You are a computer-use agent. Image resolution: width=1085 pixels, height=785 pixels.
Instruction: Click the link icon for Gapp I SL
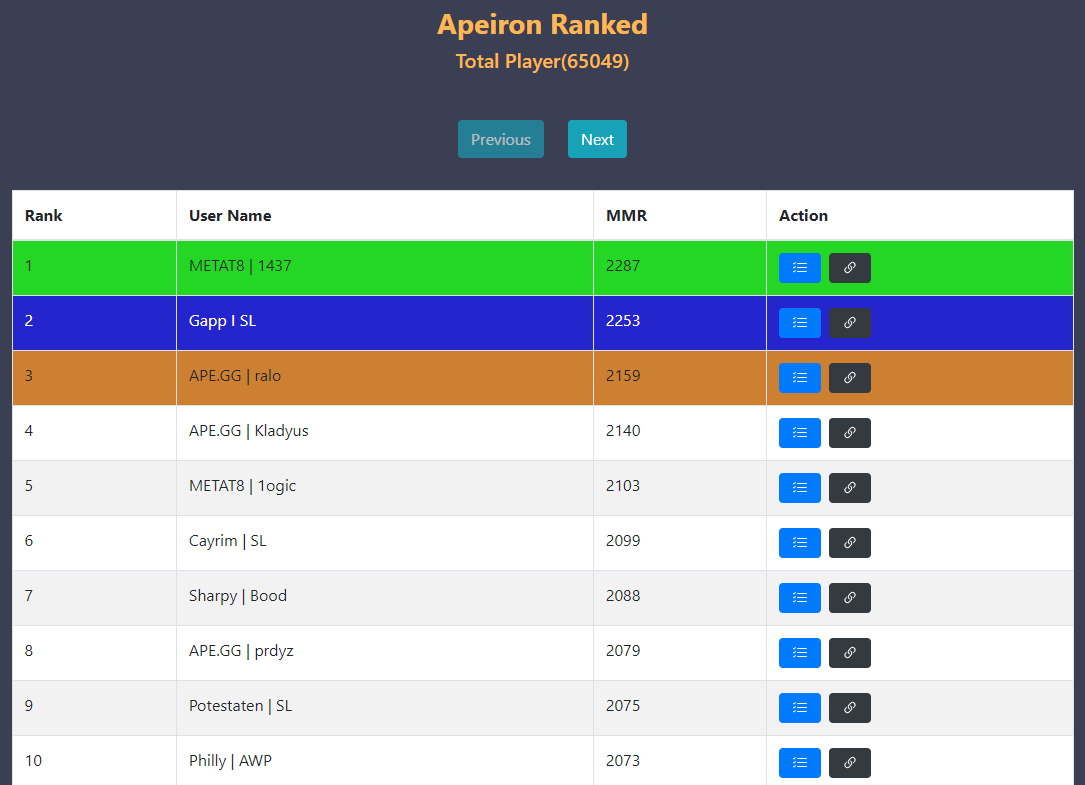[x=850, y=323]
